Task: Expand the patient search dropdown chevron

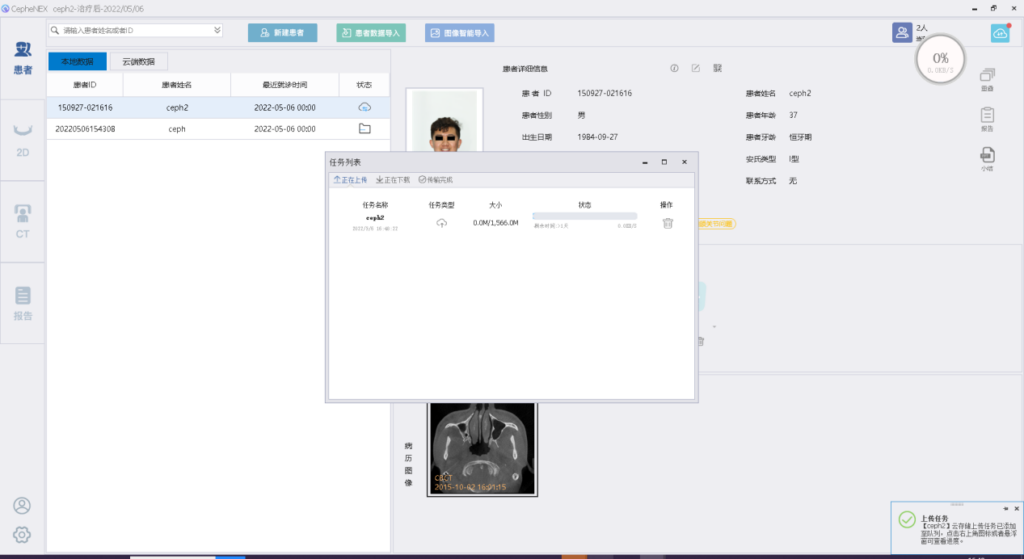Action: (x=217, y=30)
